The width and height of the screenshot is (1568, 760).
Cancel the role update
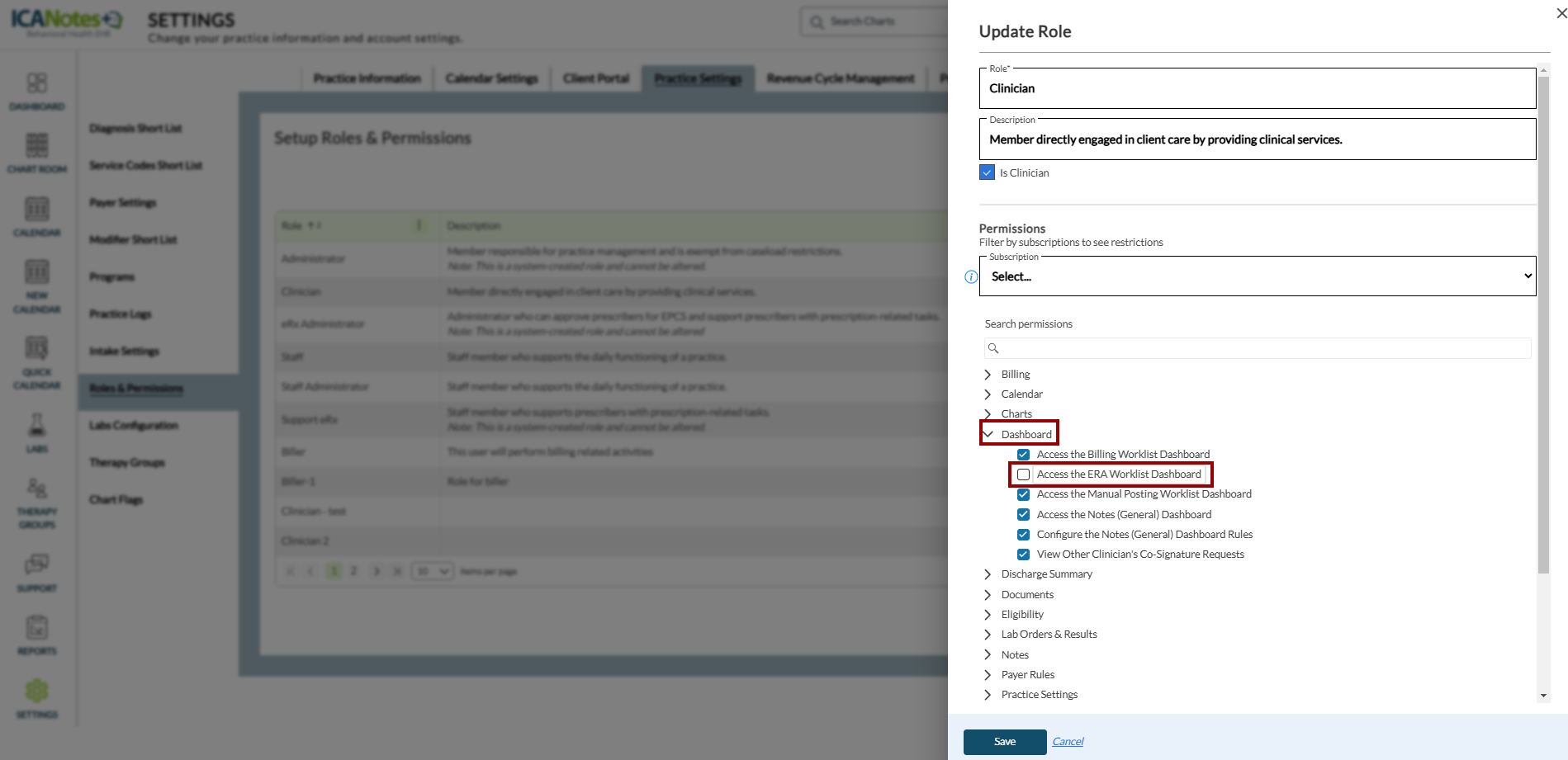[x=1068, y=742]
